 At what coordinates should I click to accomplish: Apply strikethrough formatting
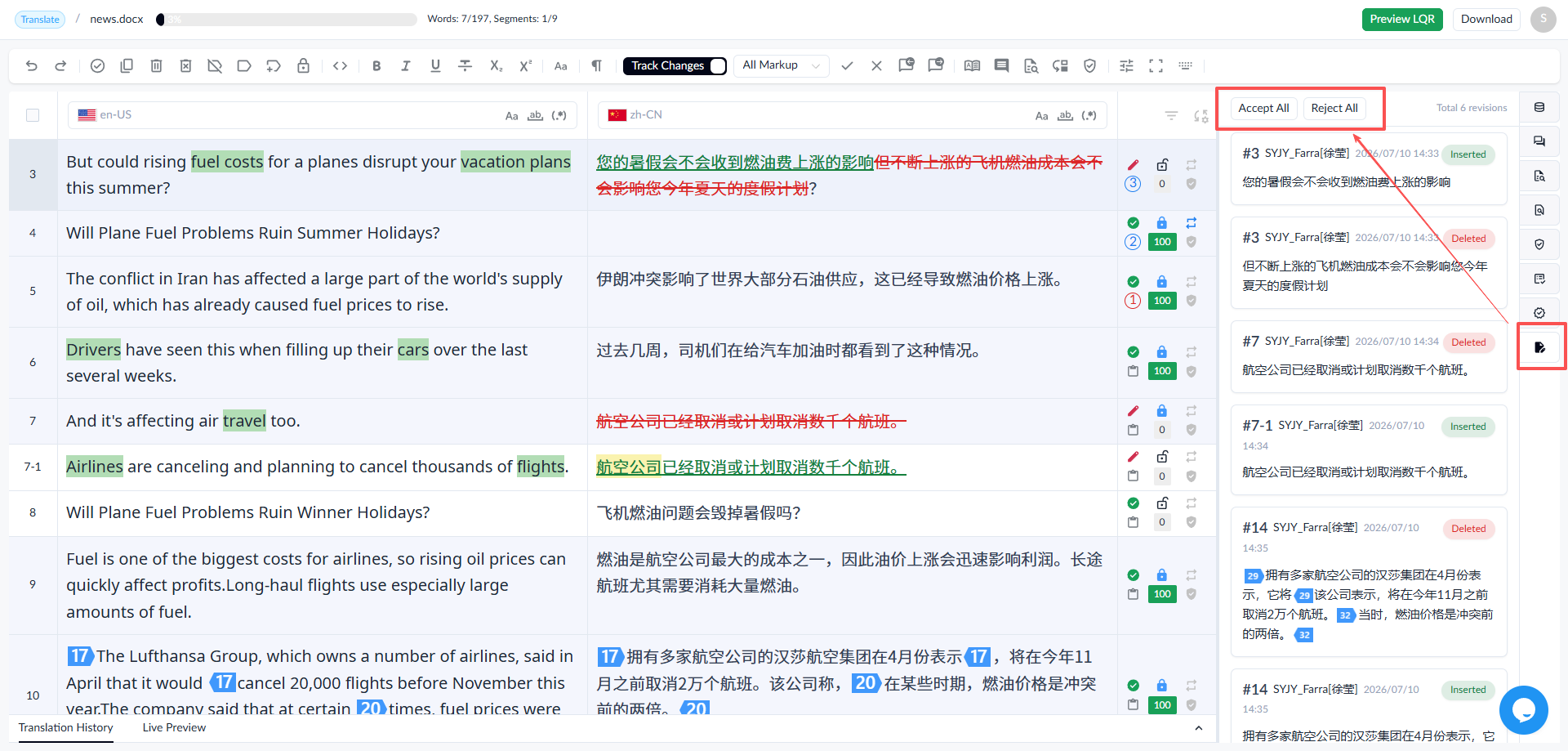pyautogui.click(x=465, y=66)
